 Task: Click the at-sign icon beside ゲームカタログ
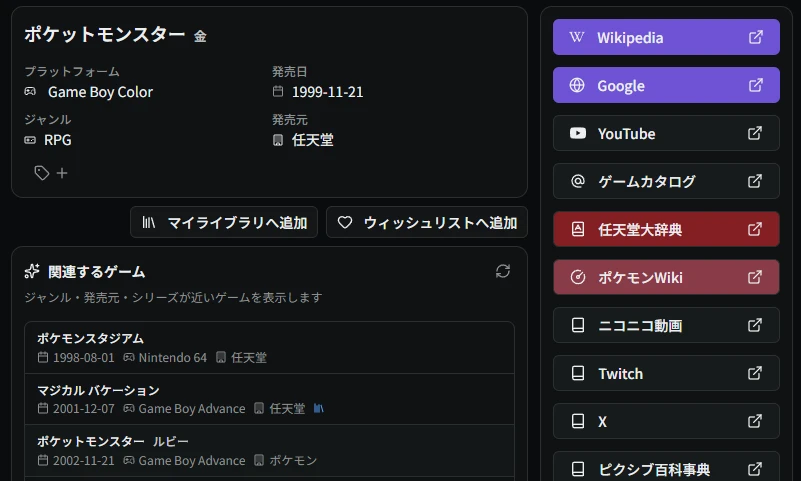(x=578, y=181)
